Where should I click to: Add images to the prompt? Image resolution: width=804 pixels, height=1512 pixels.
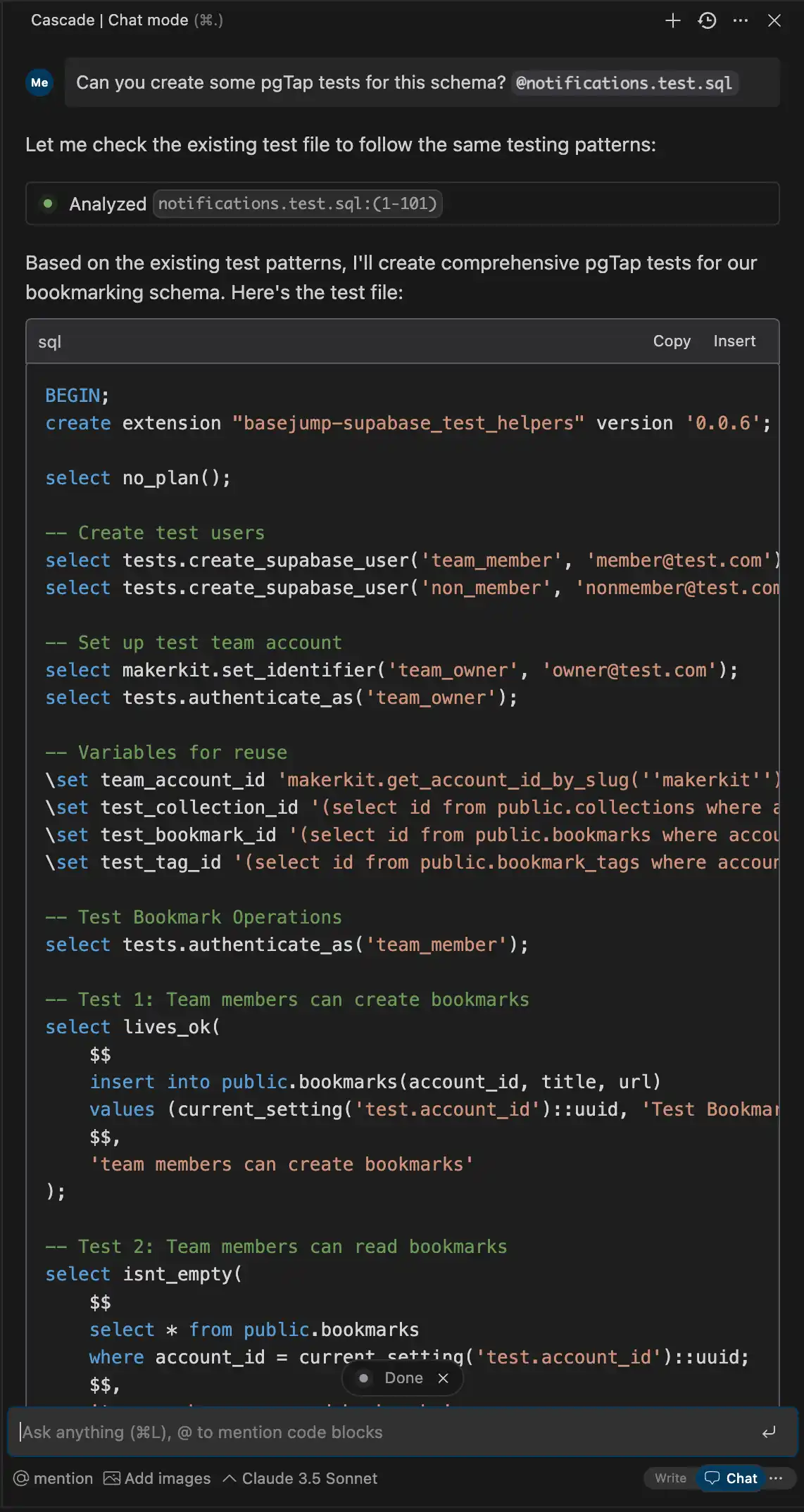(157, 1478)
